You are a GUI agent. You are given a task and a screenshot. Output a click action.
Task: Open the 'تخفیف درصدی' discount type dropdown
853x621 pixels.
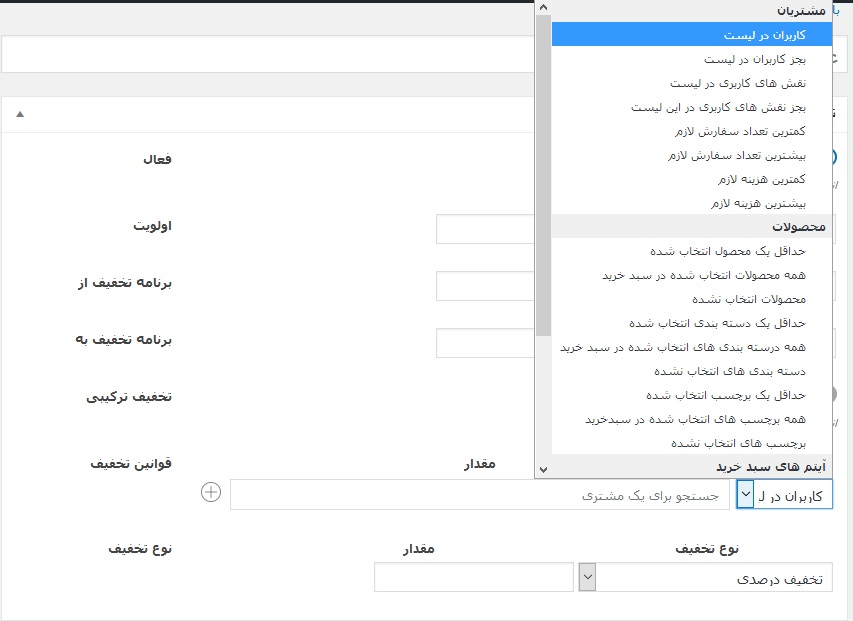point(705,577)
